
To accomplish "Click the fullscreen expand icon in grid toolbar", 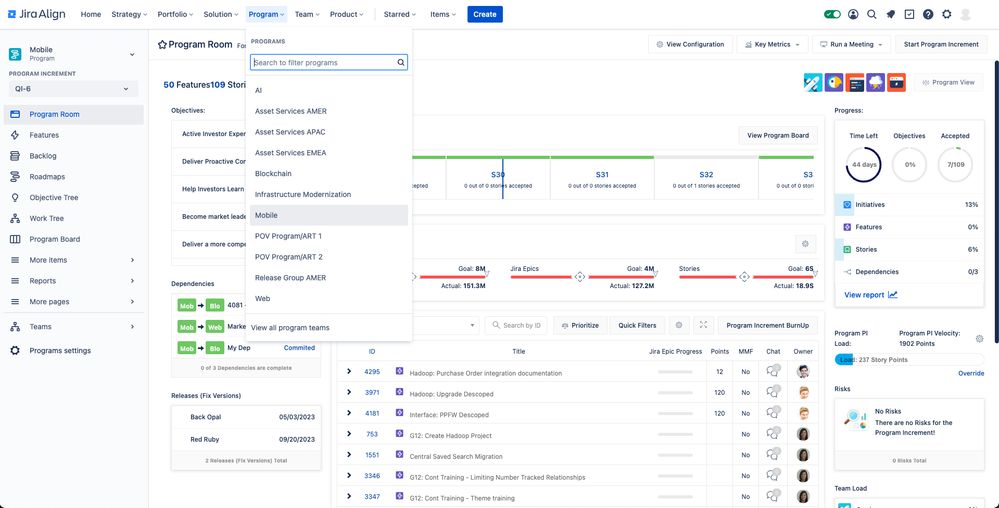I will (703, 325).
